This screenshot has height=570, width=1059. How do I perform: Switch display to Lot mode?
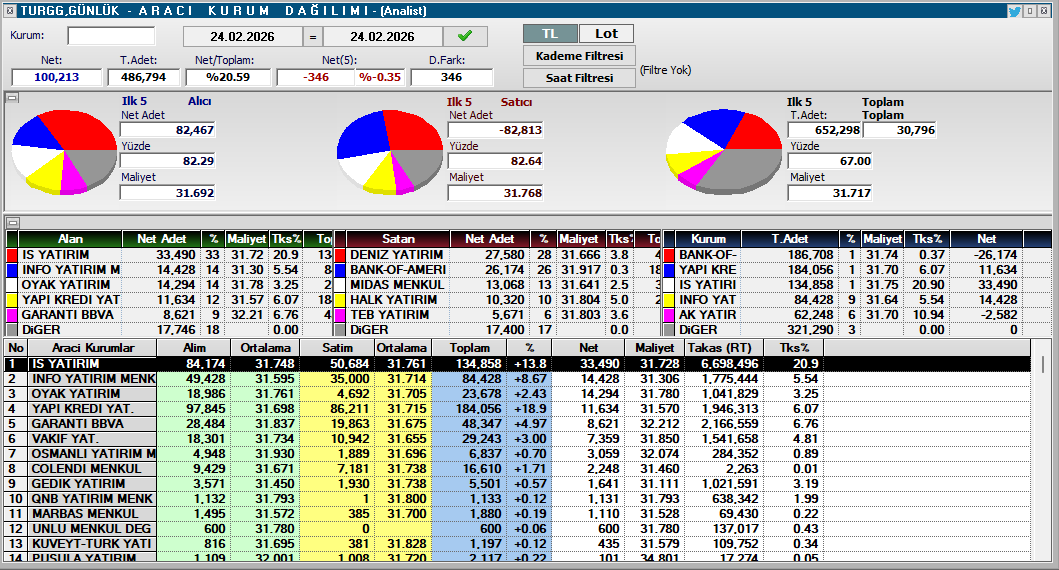pyautogui.click(x=606, y=34)
